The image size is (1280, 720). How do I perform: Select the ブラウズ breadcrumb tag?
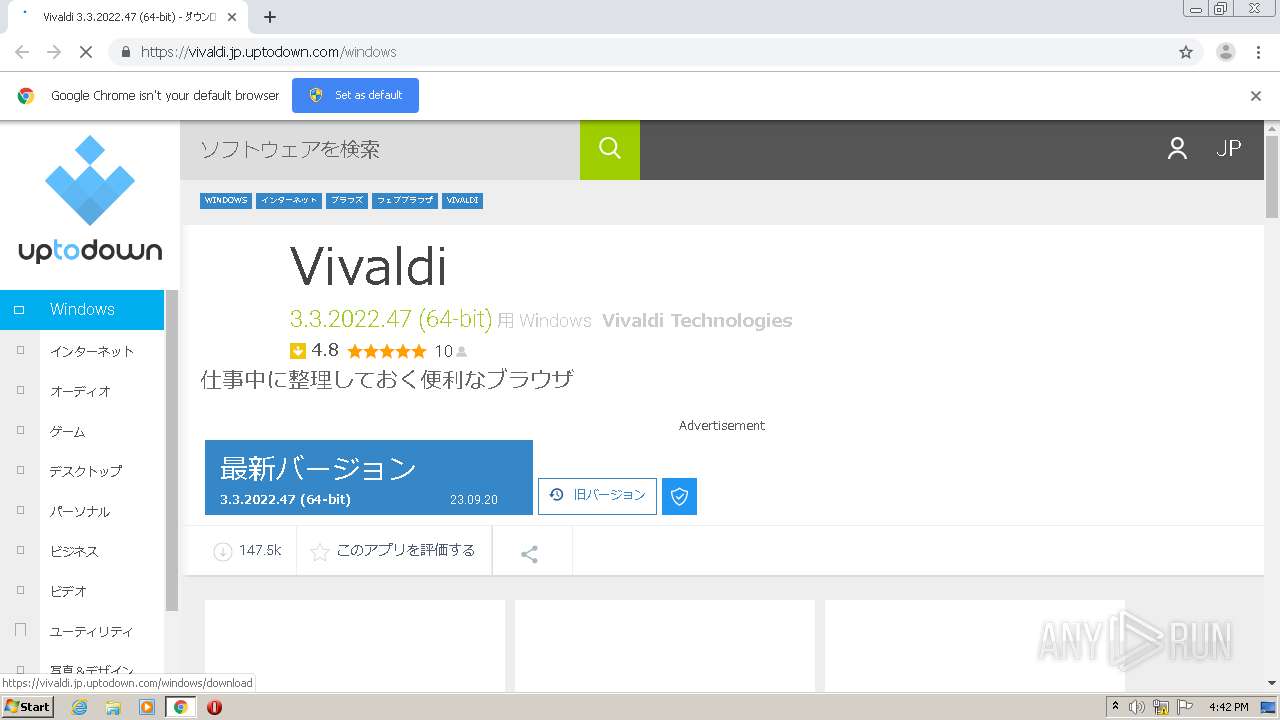(x=347, y=200)
